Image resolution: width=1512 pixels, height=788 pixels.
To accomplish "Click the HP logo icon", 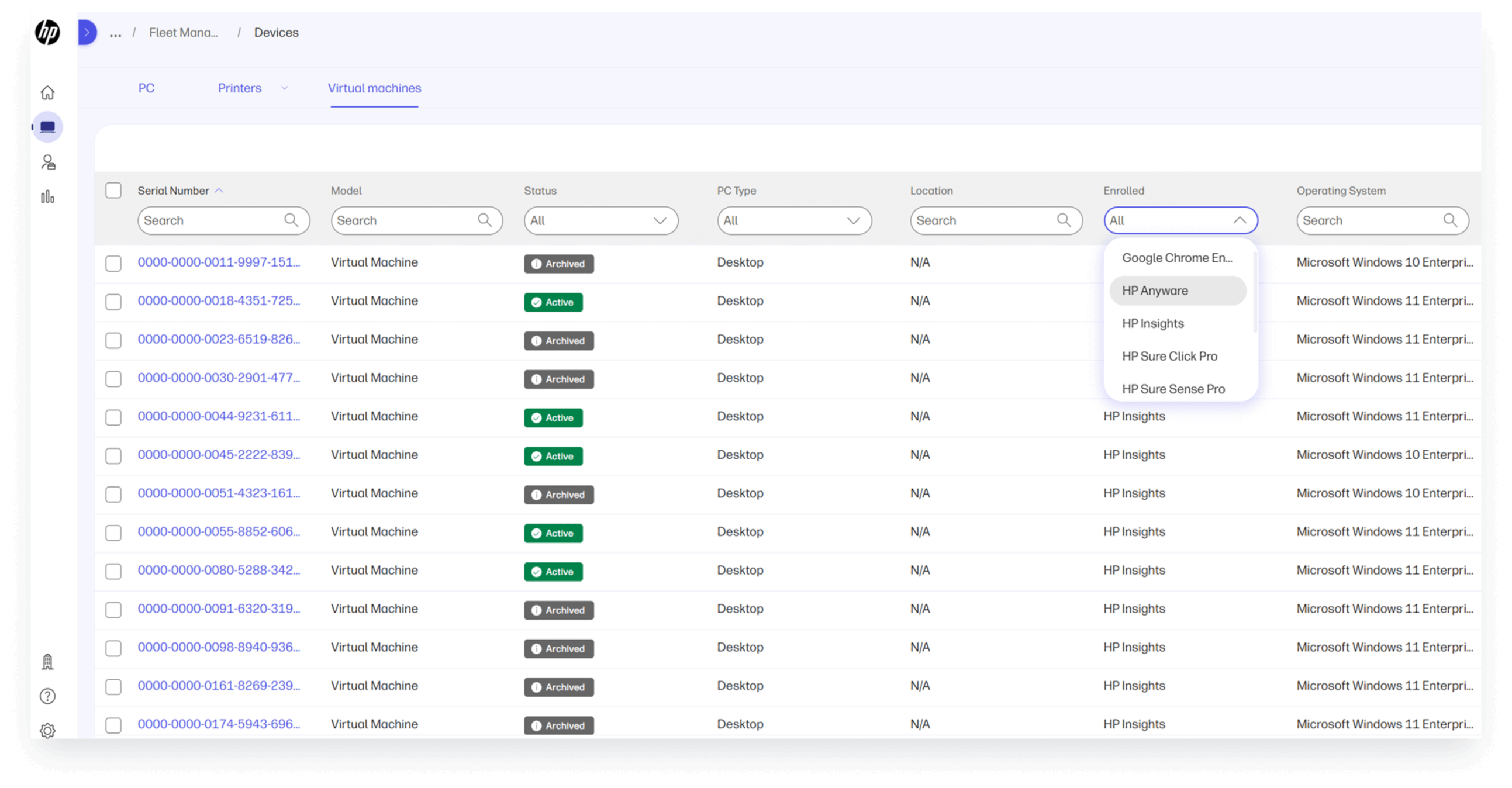I will (x=47, y=32).
